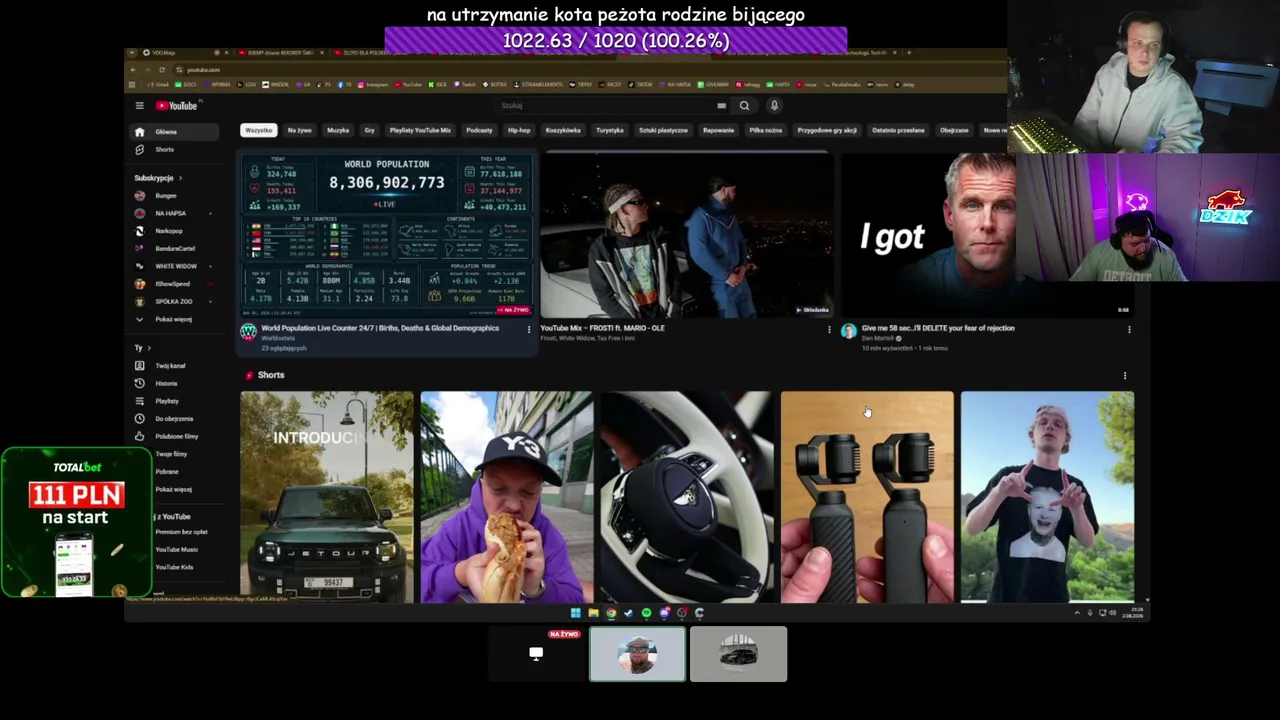Open the gimbal cameras Short
This screenshot has height=720, width=1280.
click(867, 497)
